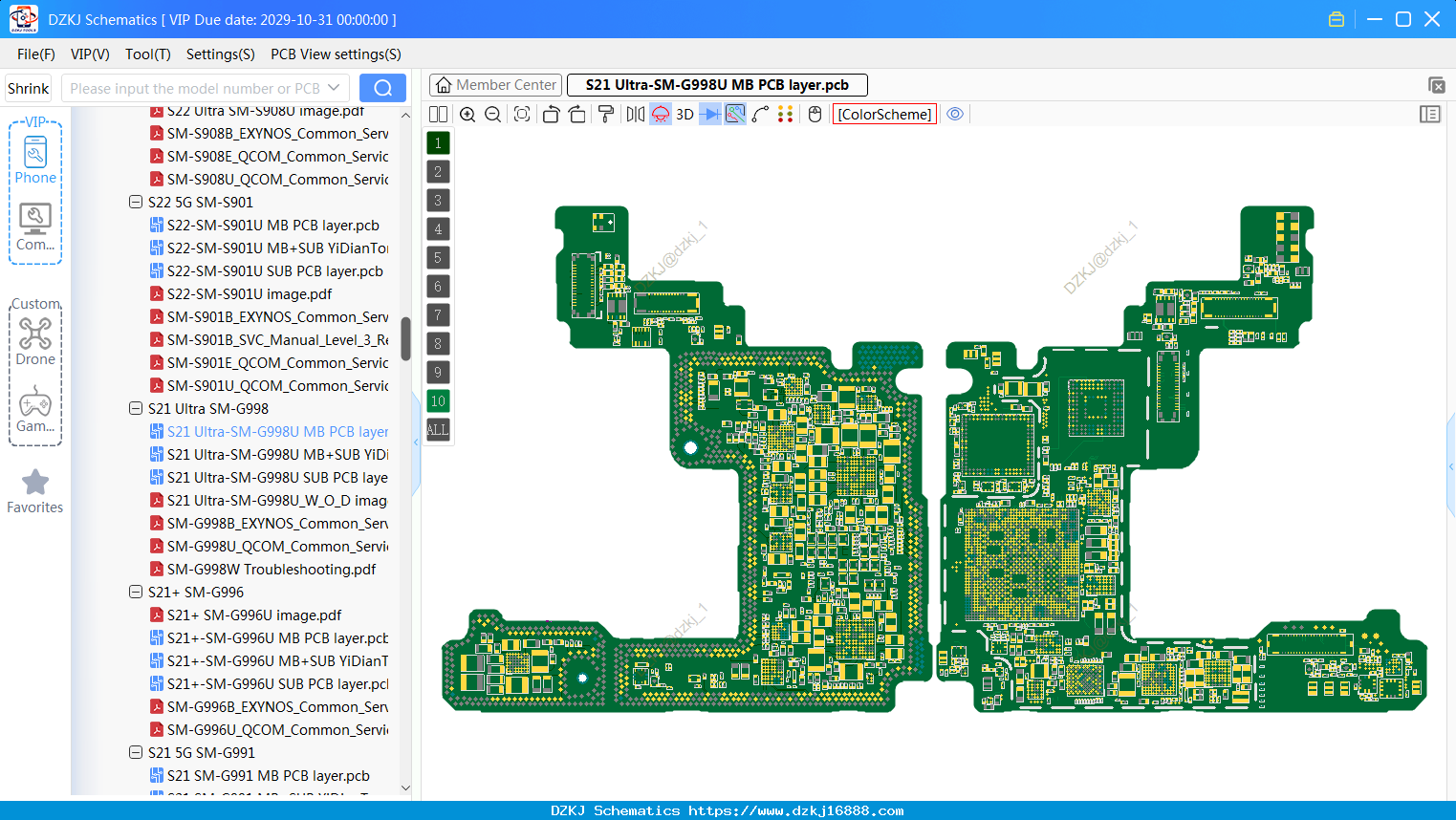The height and width of the screenshot is (820, 1456).
Task: Toggle the split view icon
Action: 438,114
